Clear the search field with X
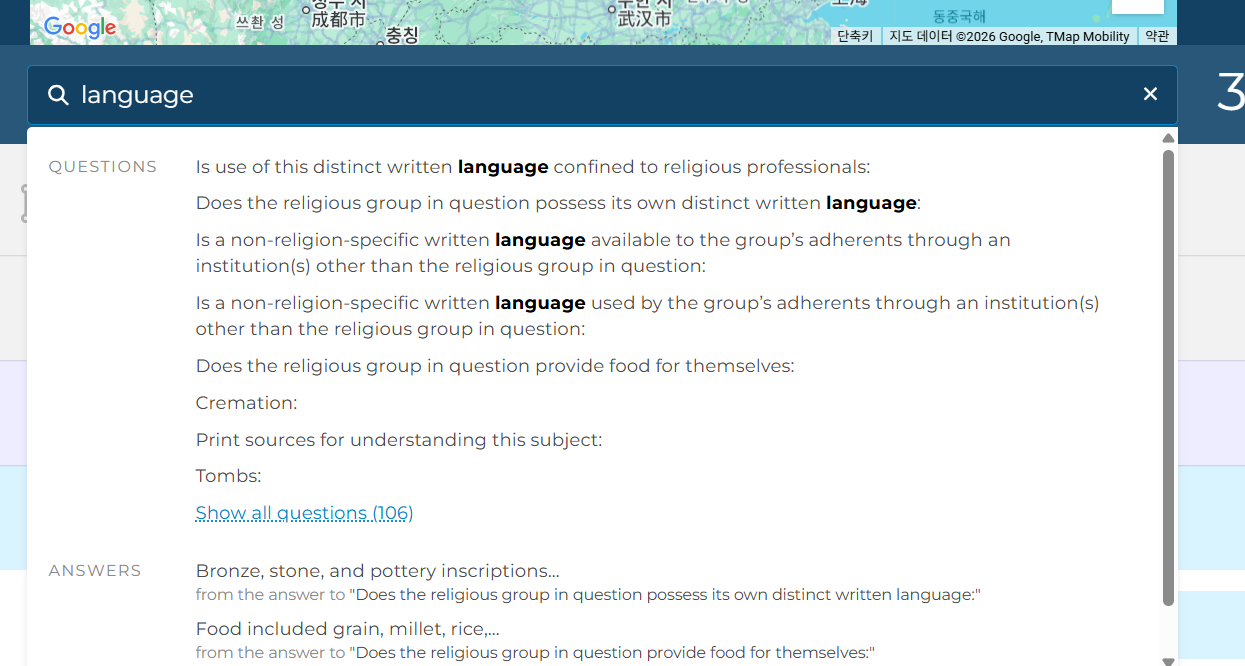Viewport: 1245px width, 666px height. [1150, 94]
